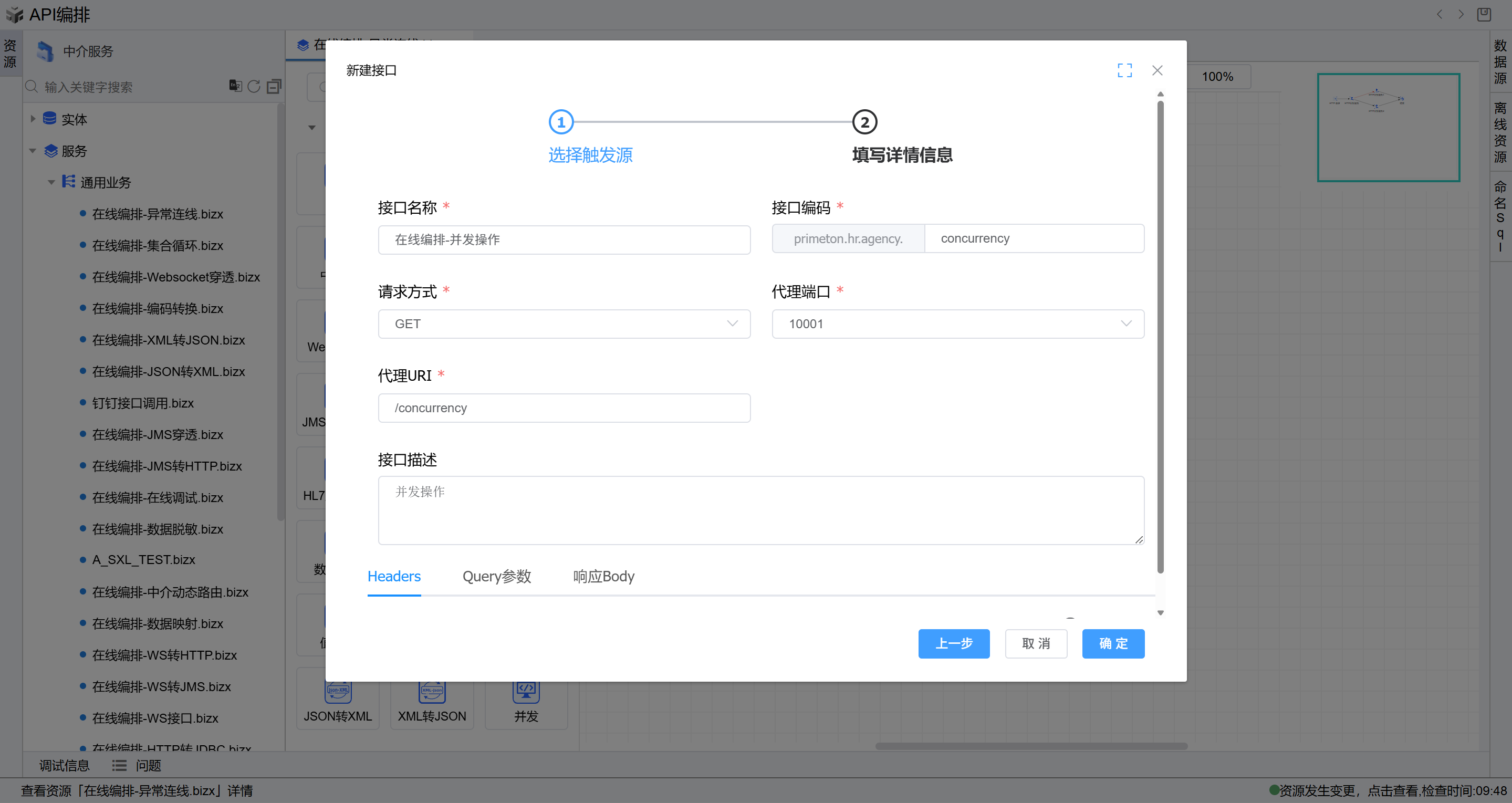1512x803 pixels.
Task: Switch to the Query参数 tab
Action: click(x=497, y=577)
